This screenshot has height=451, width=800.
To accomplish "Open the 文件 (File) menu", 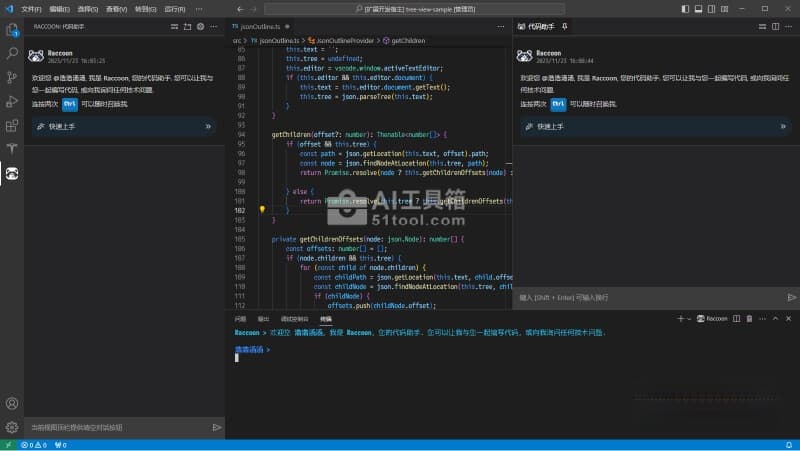I will click(31, 8).
